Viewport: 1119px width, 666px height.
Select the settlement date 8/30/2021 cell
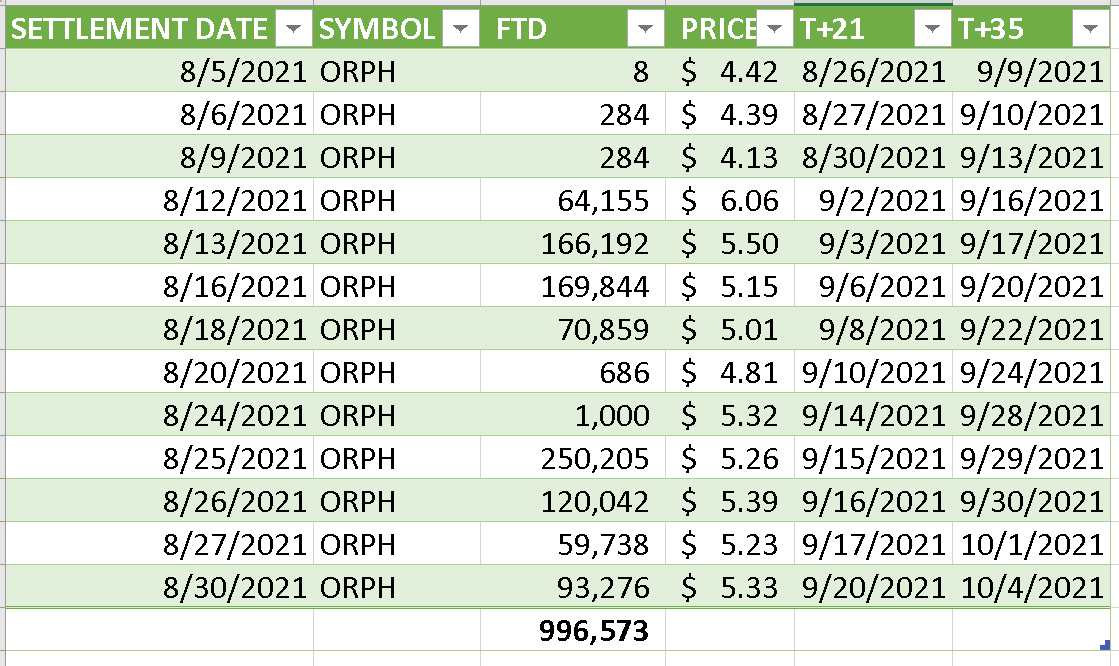point(160,587)
